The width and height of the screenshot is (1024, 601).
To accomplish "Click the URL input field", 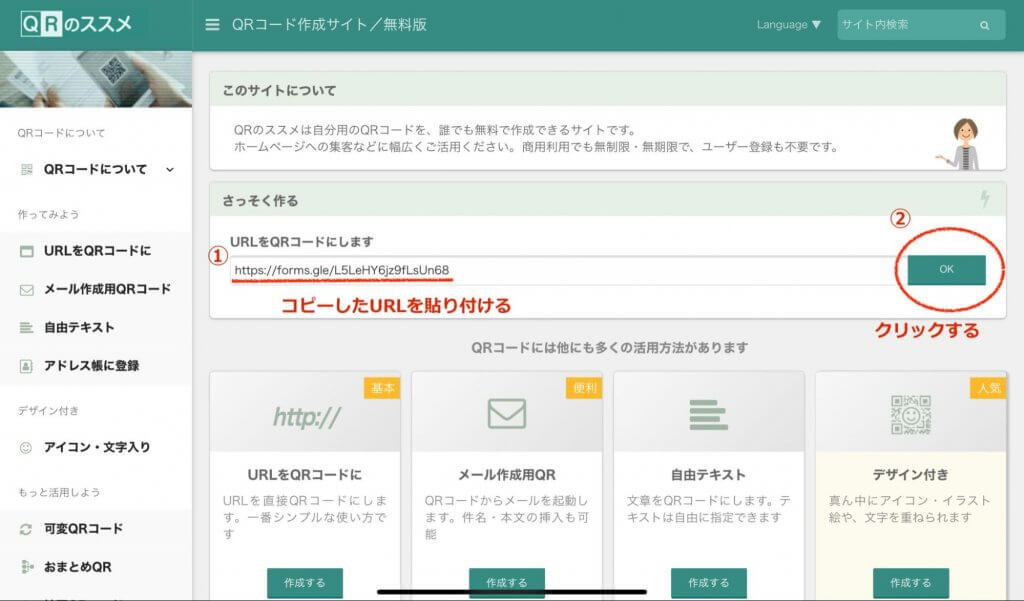I will 560,270.
